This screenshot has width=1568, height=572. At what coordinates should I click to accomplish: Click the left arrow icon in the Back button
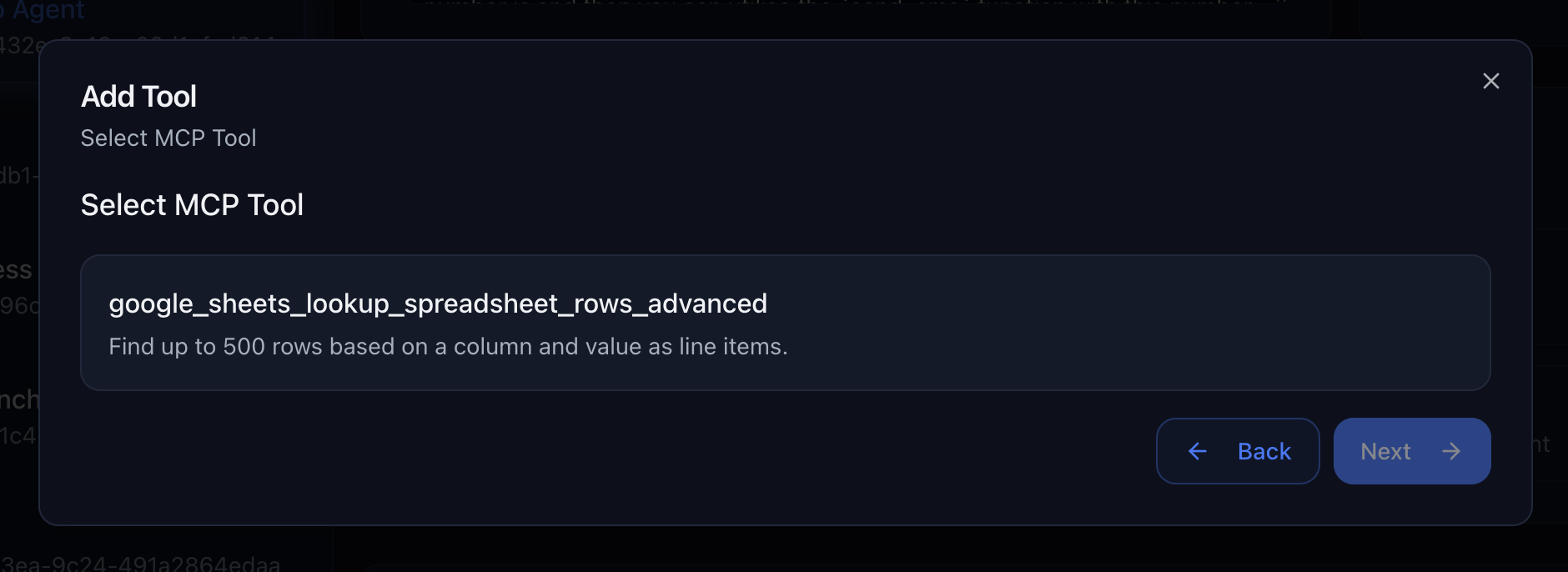point(1199,451)
